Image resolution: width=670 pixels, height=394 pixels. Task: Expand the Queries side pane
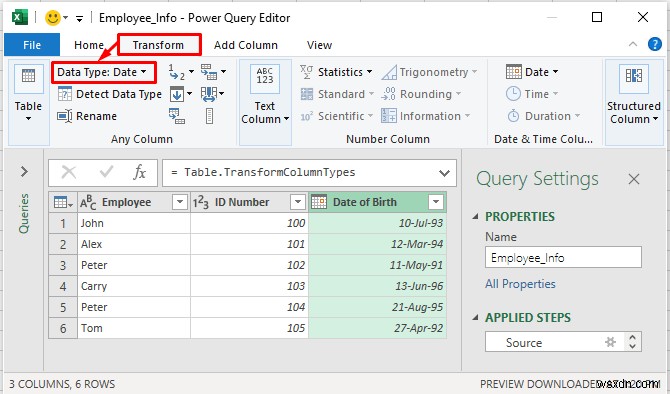[x=24, y=172]
